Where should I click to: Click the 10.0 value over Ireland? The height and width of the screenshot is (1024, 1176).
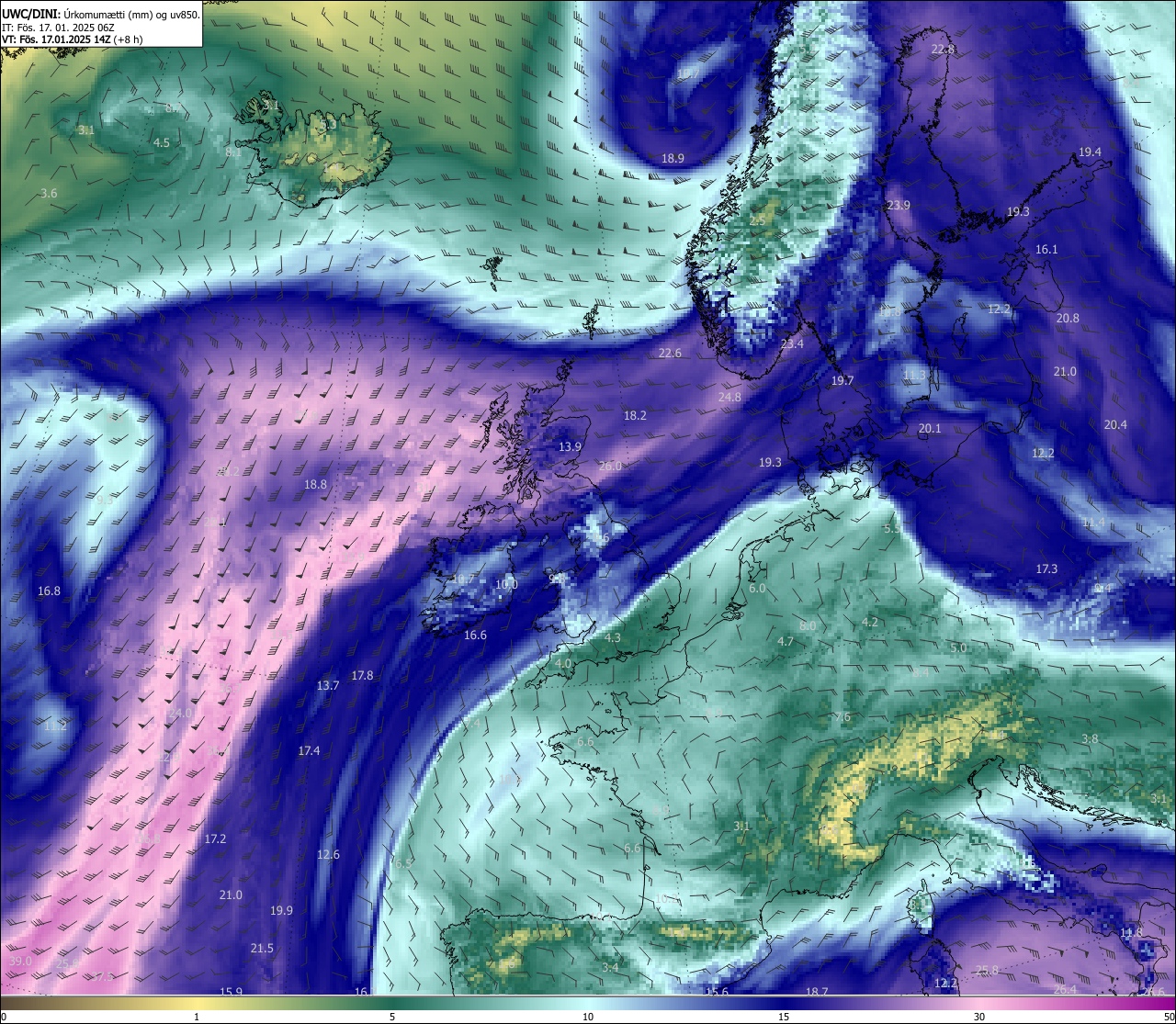[x=507, y=584]
